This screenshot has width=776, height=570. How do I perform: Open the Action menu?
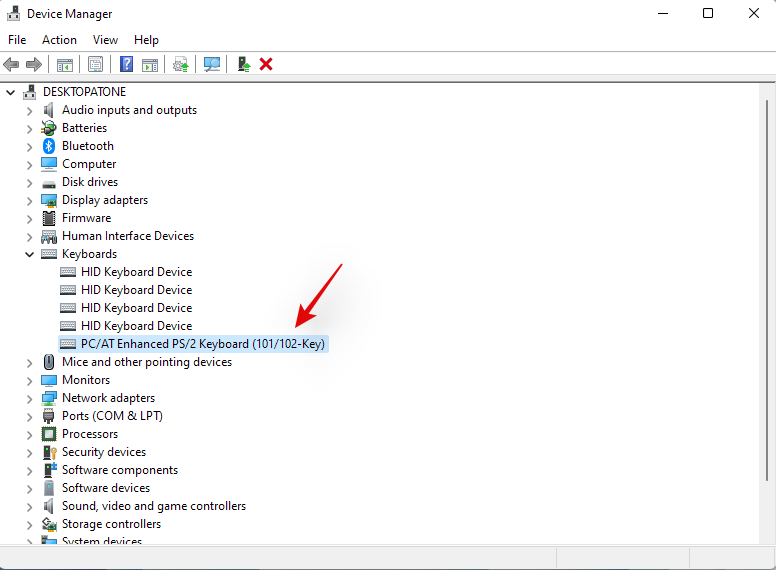tap(59, 40)
